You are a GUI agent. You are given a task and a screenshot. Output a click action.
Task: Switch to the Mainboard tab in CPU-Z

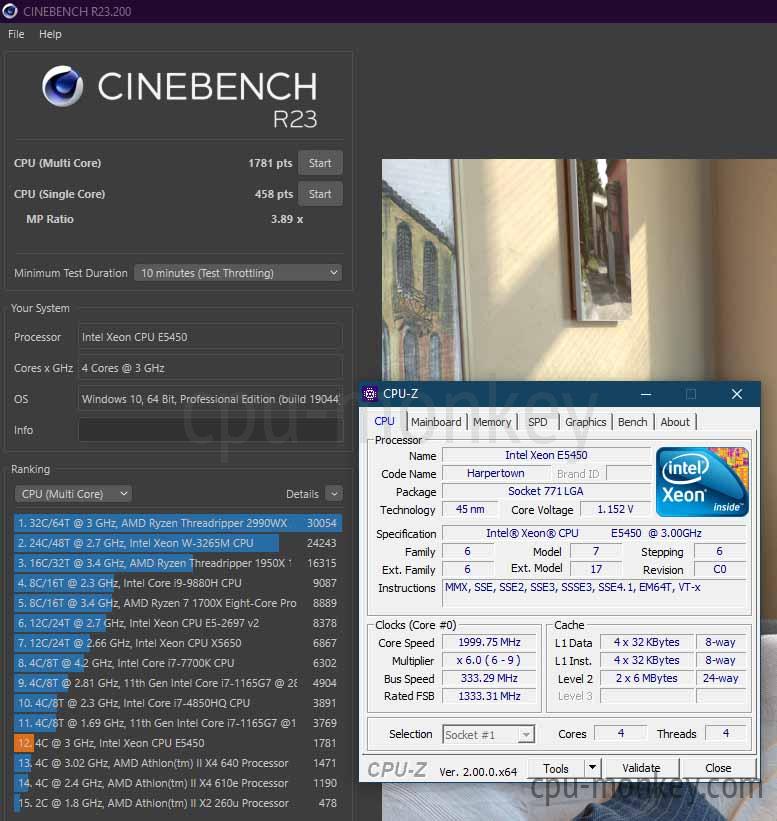pos(436,422)
